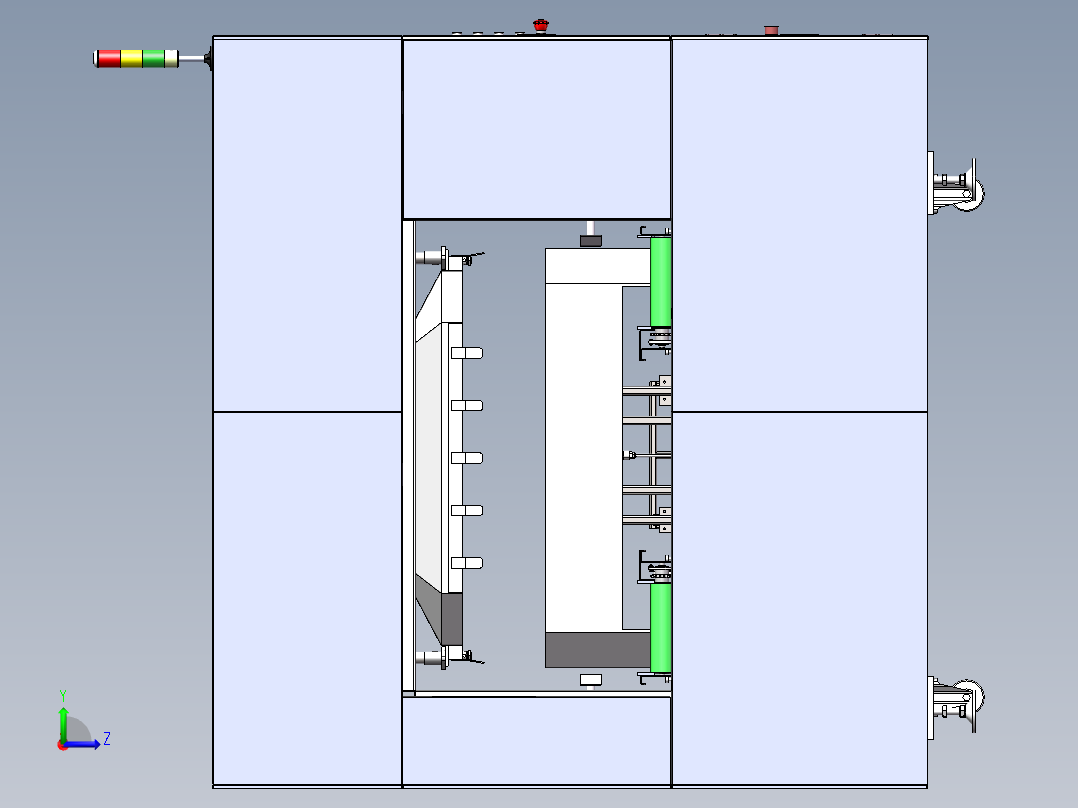Select the lower left enclosure panel

pyautogui.click(x=307, y=598)
